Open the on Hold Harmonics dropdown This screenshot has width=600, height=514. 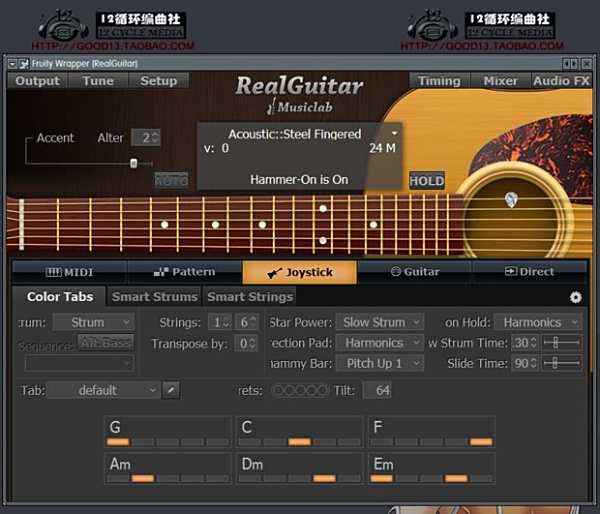(x=538, y=322)
